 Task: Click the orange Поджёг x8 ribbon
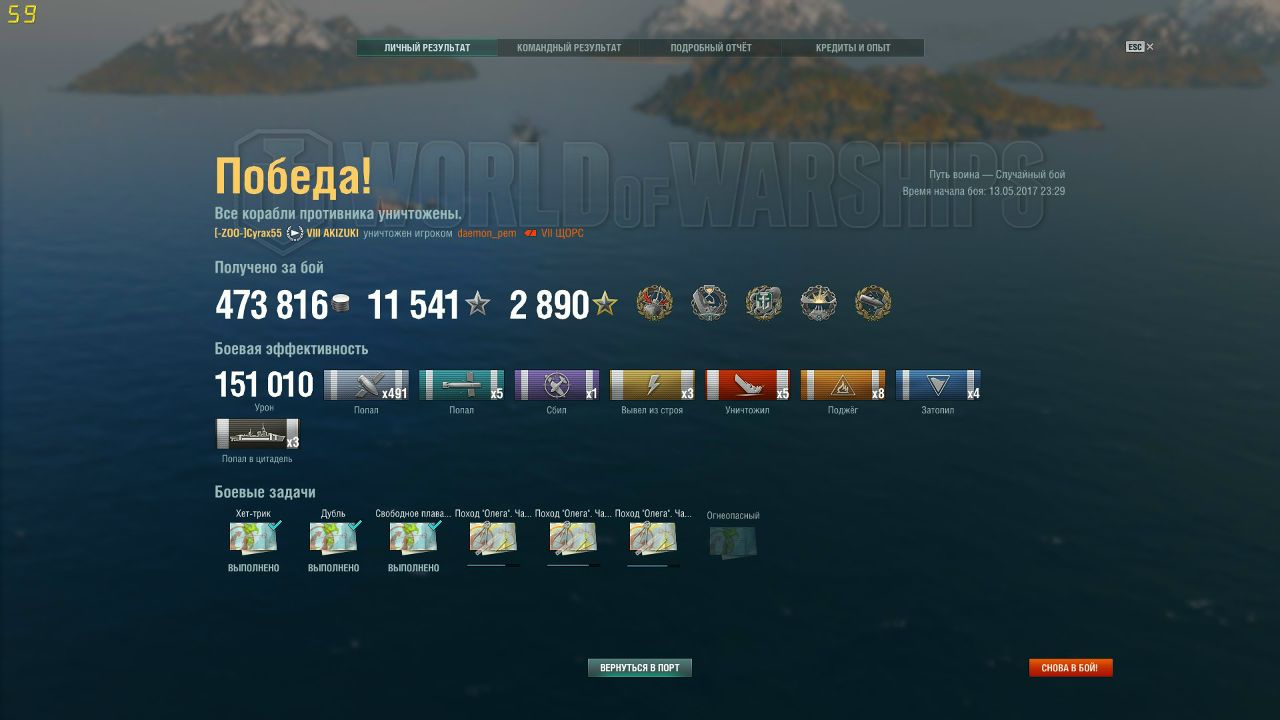(843, 385)
